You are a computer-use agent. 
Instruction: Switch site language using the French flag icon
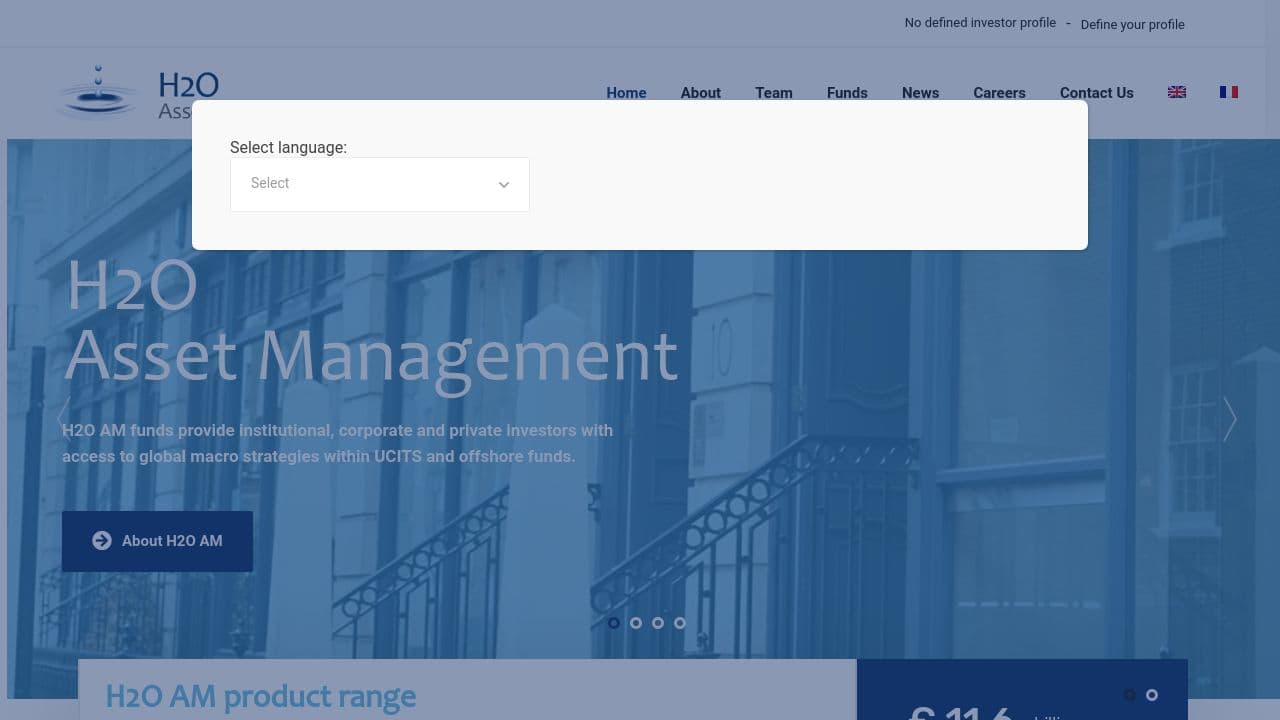tap(1228, 92)
